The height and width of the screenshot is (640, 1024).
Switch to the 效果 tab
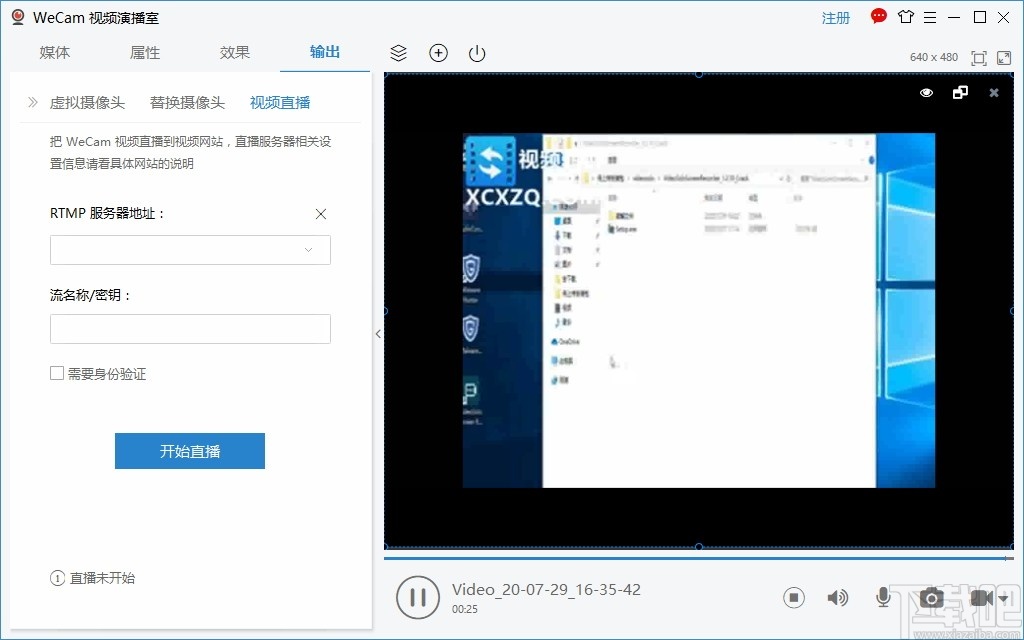[x=234, y=52]
